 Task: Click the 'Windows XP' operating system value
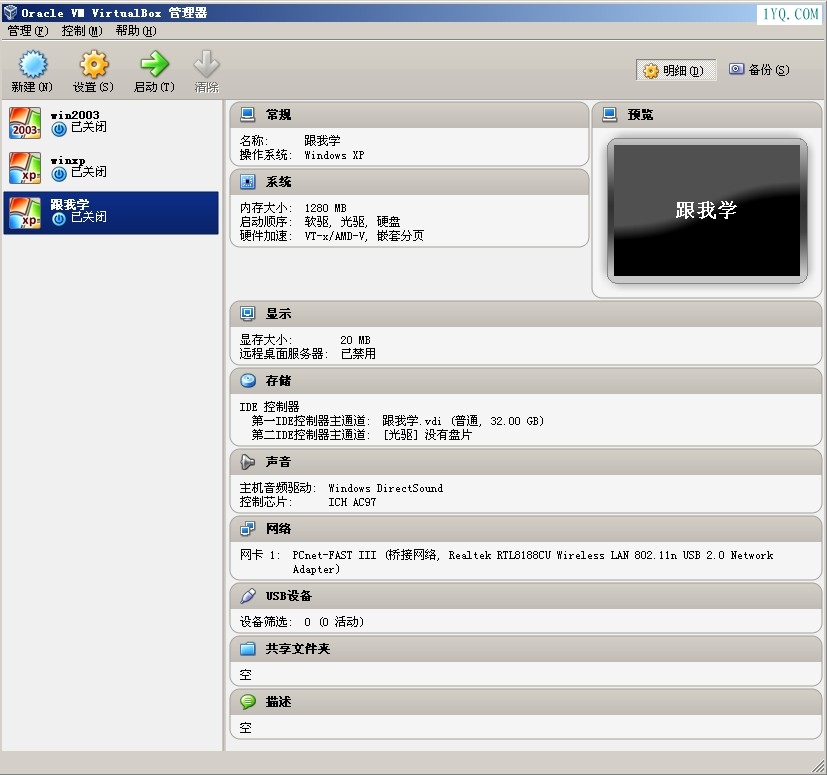(334, 155)
